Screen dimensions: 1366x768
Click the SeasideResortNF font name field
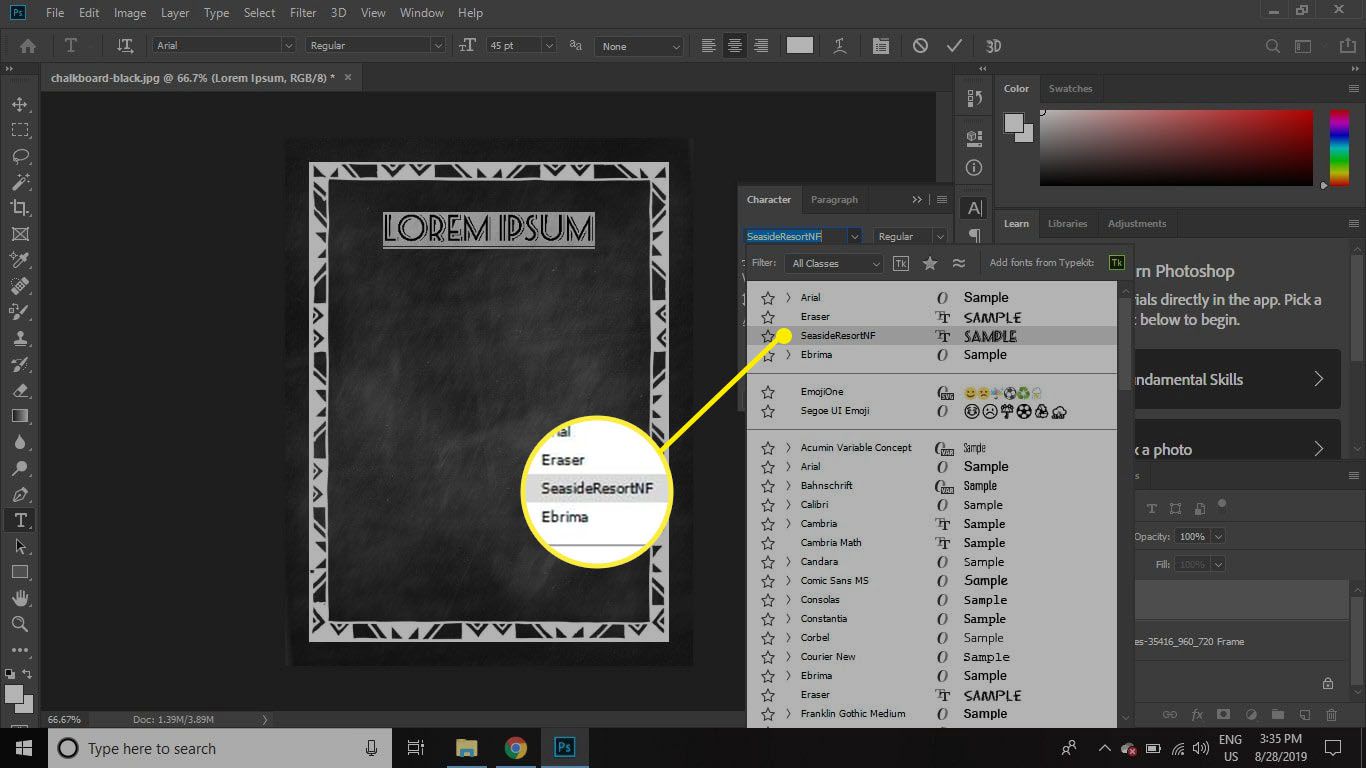pos(796,237)
